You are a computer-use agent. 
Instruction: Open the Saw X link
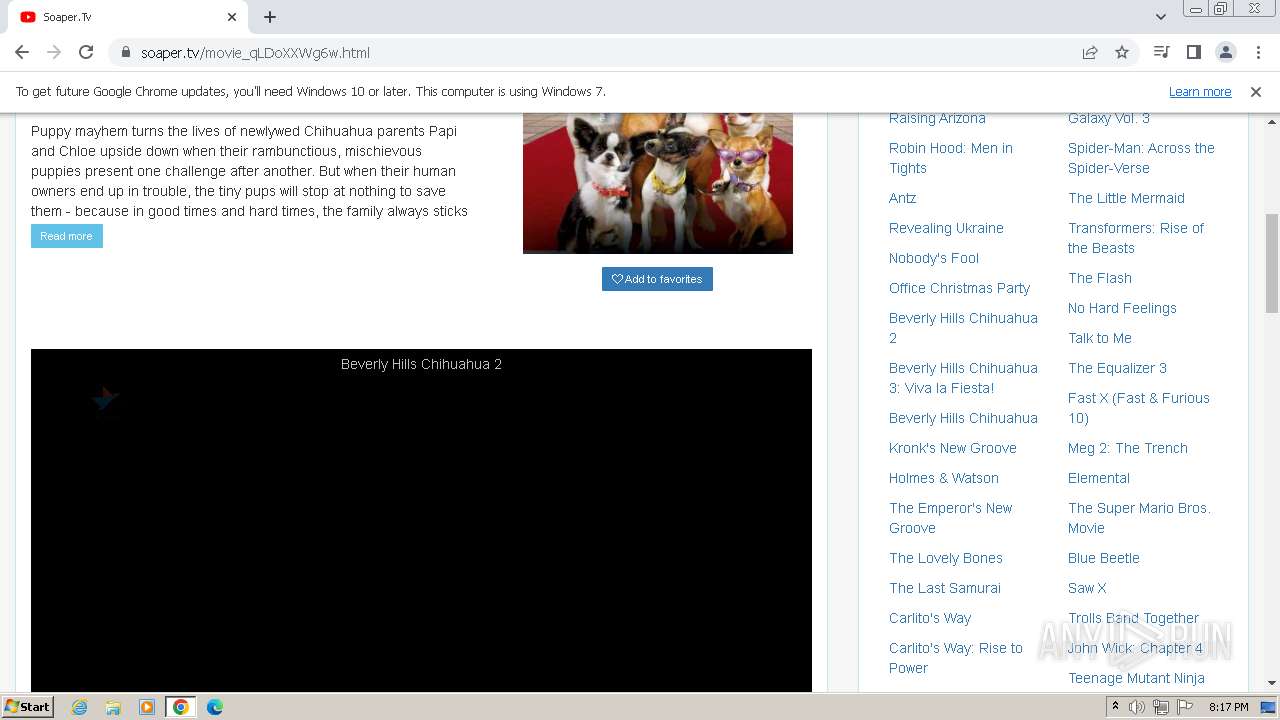(1086, 588)
